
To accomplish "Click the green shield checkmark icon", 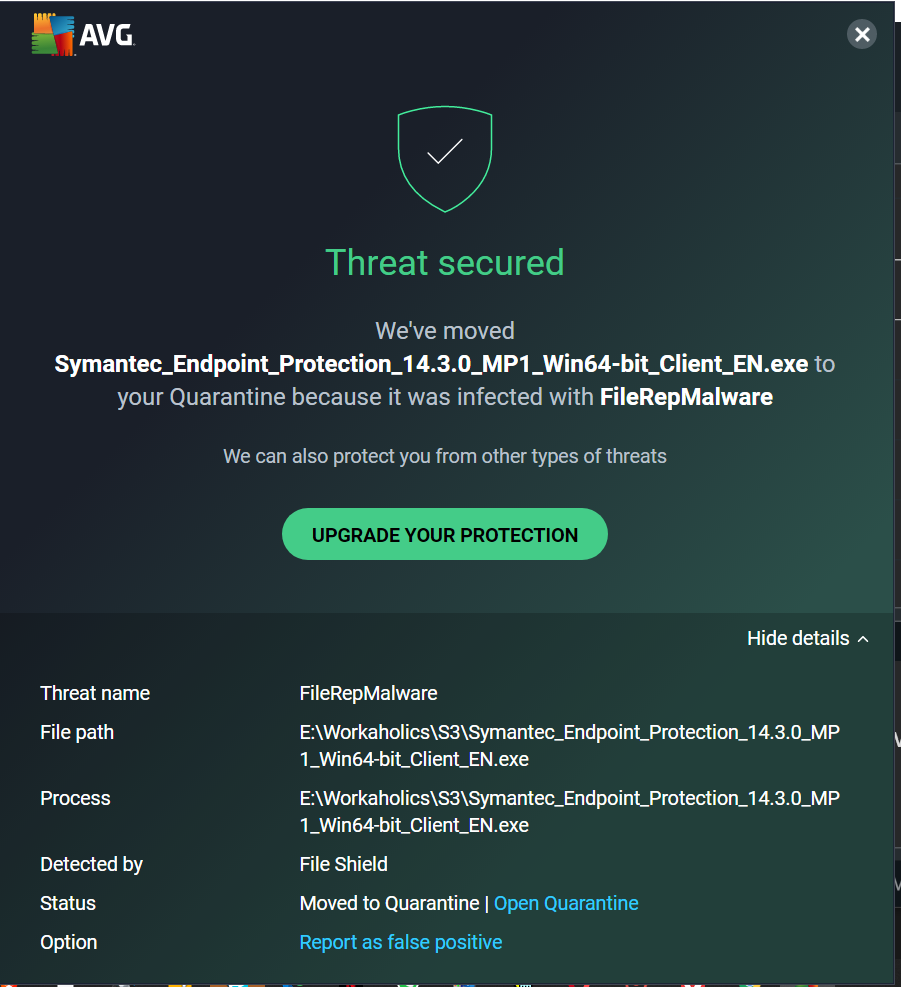I will pyautogui.click(x=445, y=158).
